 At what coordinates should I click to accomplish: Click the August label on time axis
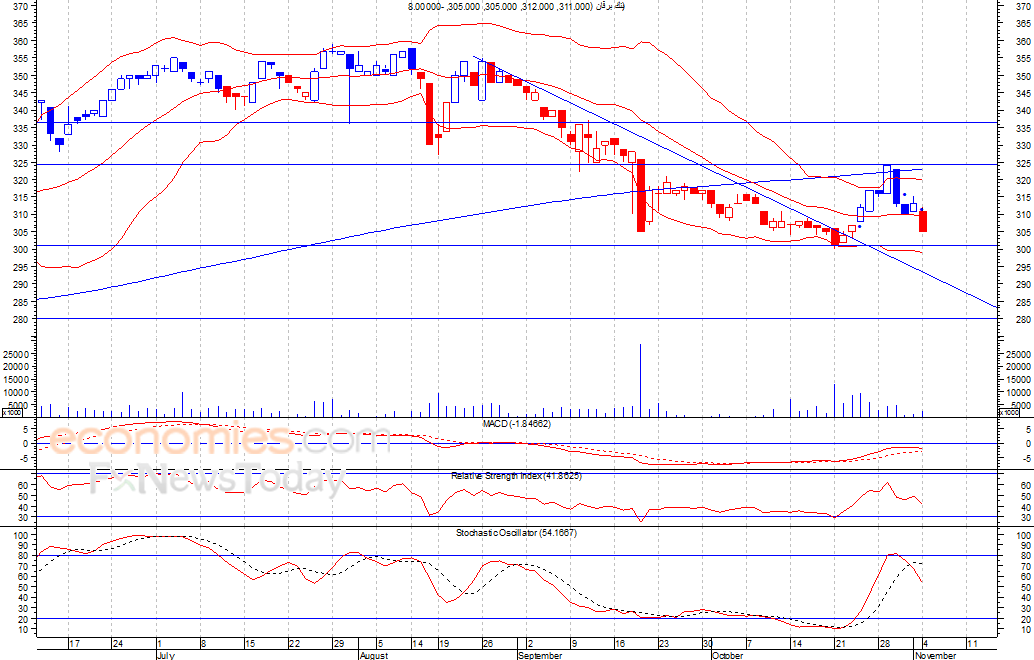click(x=372, y=655)
